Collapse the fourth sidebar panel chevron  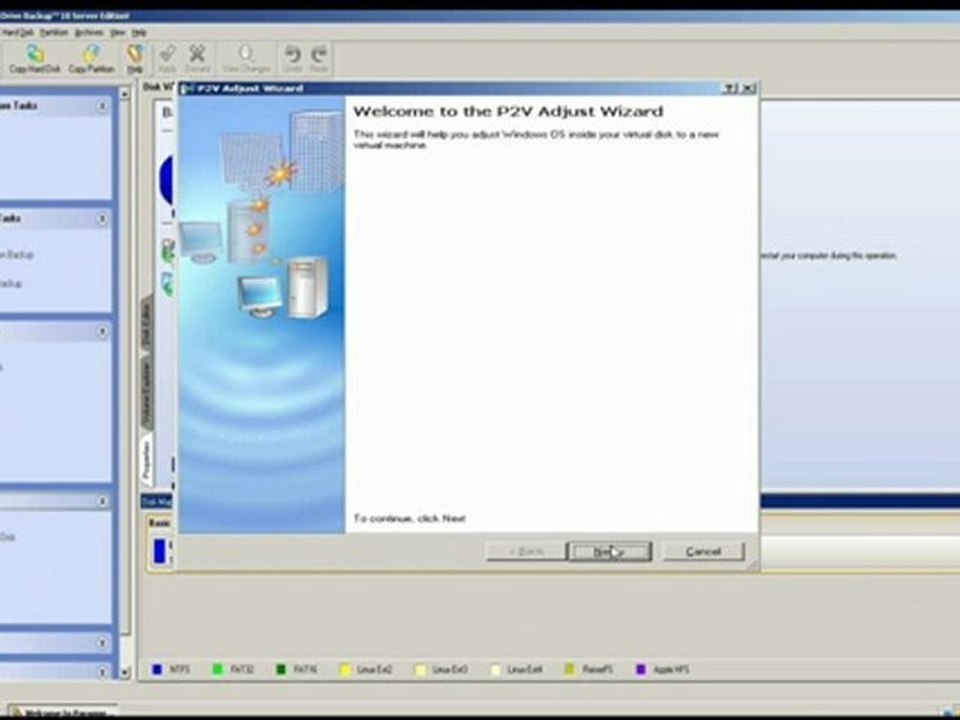[102, 501]
